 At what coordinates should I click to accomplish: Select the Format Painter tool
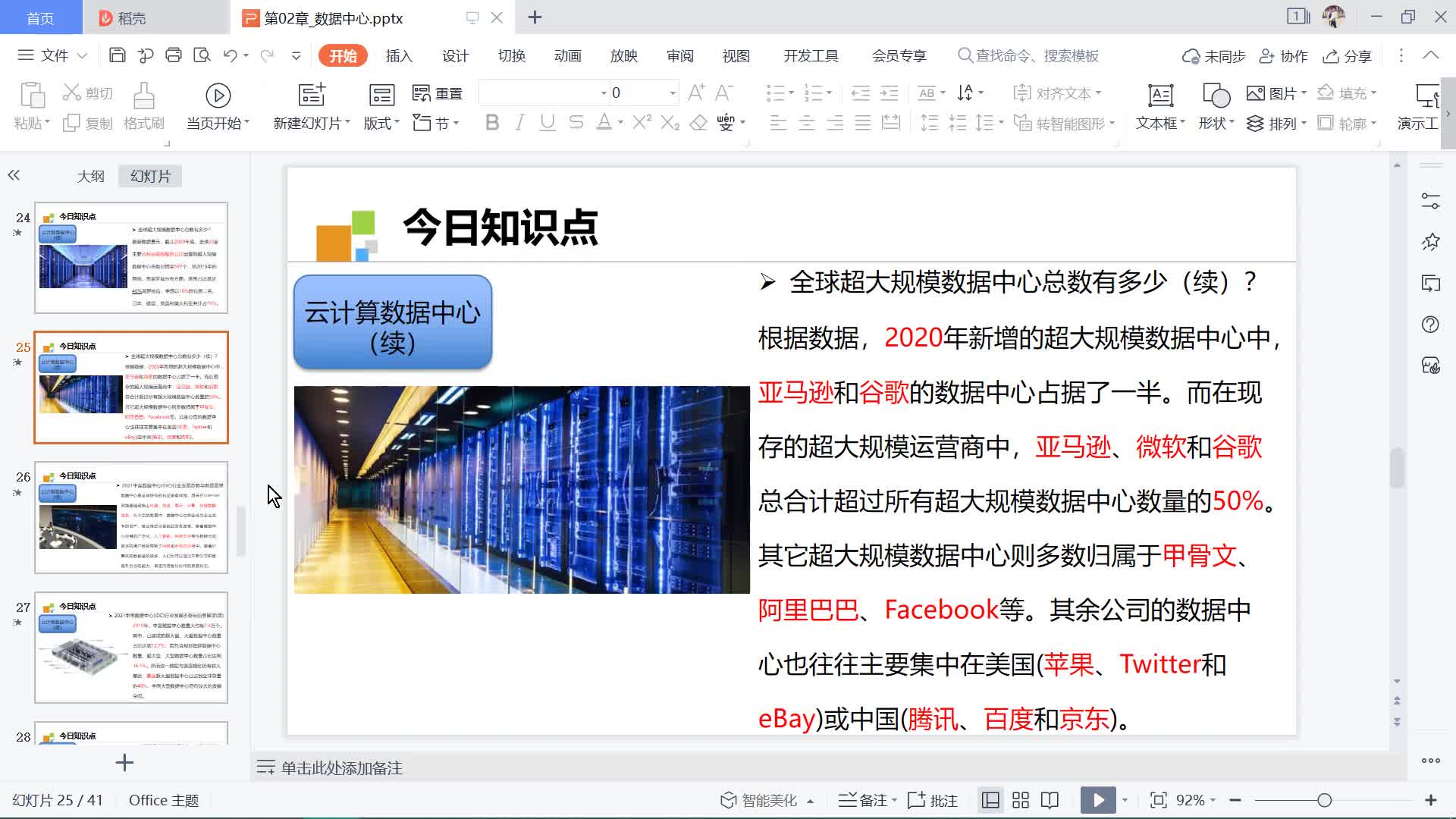[144, 107]
